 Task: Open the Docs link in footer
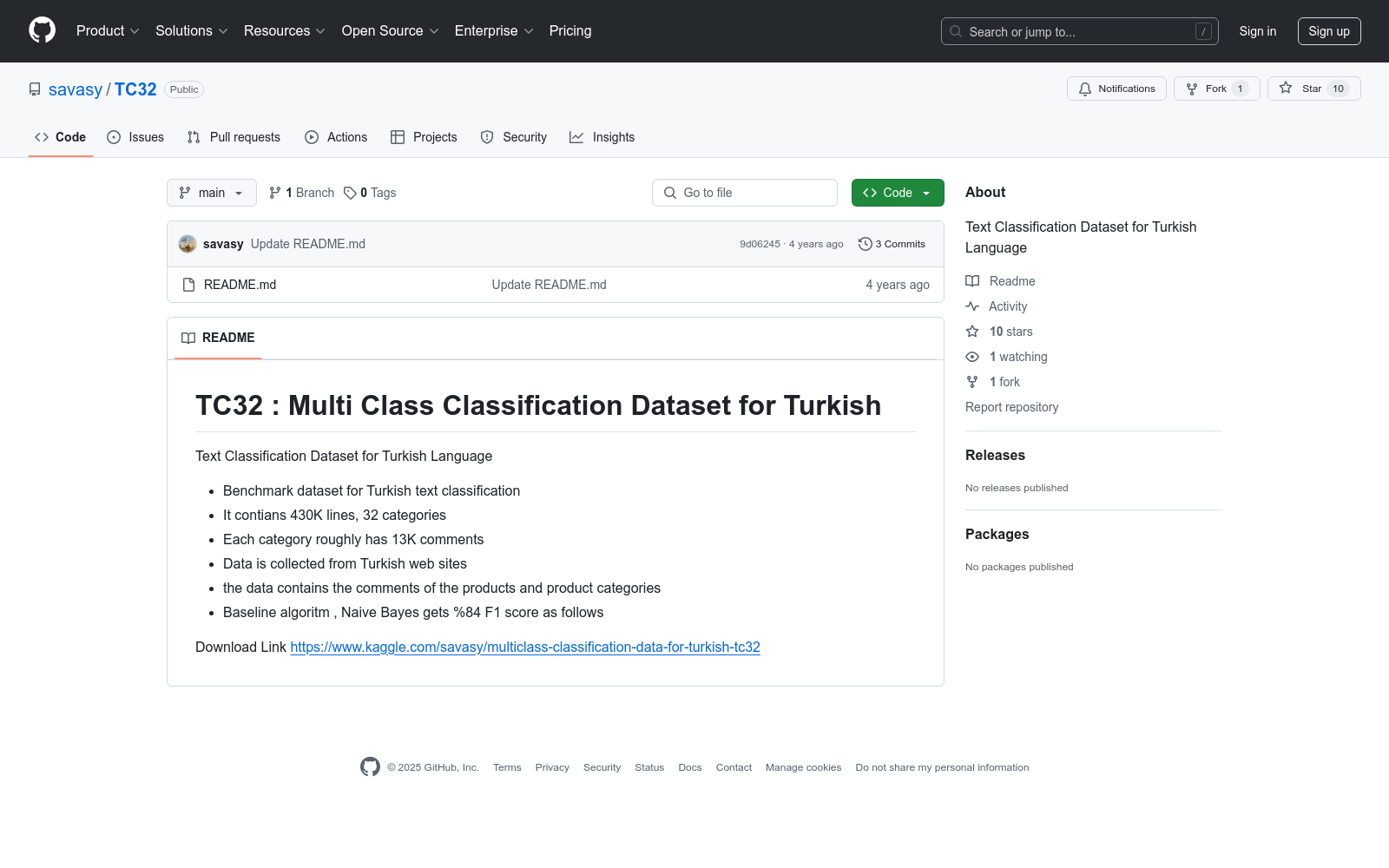(690, 767)
